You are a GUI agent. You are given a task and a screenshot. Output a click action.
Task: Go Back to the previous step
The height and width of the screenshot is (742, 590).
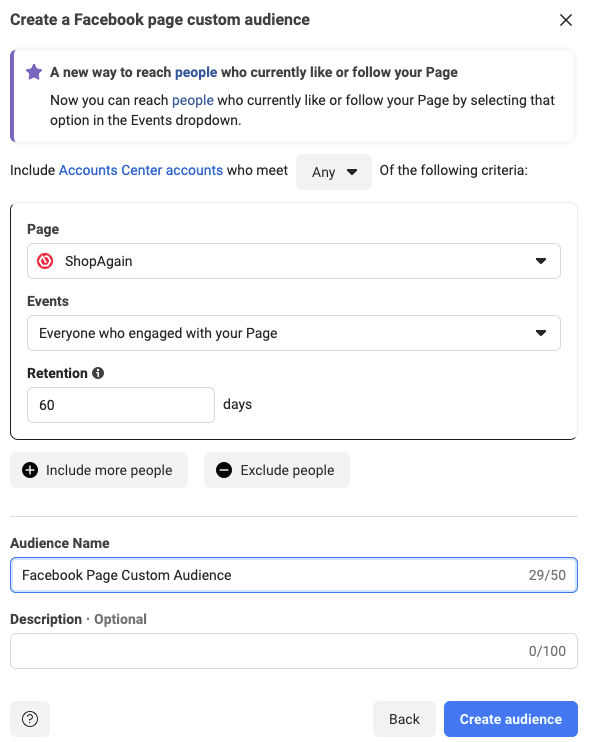[404, 719]
